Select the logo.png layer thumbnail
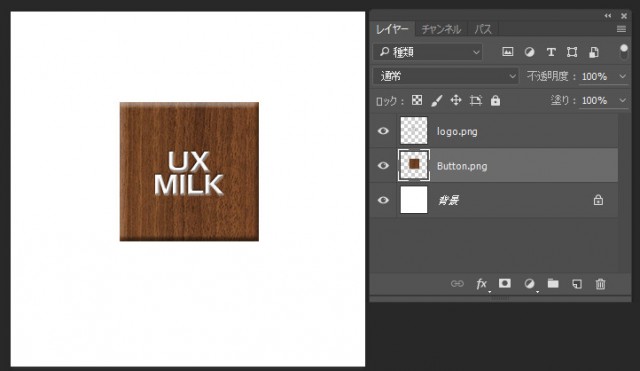Image resolution: width=640 pixels, height=371 pixels. click(x=413, y=131)
